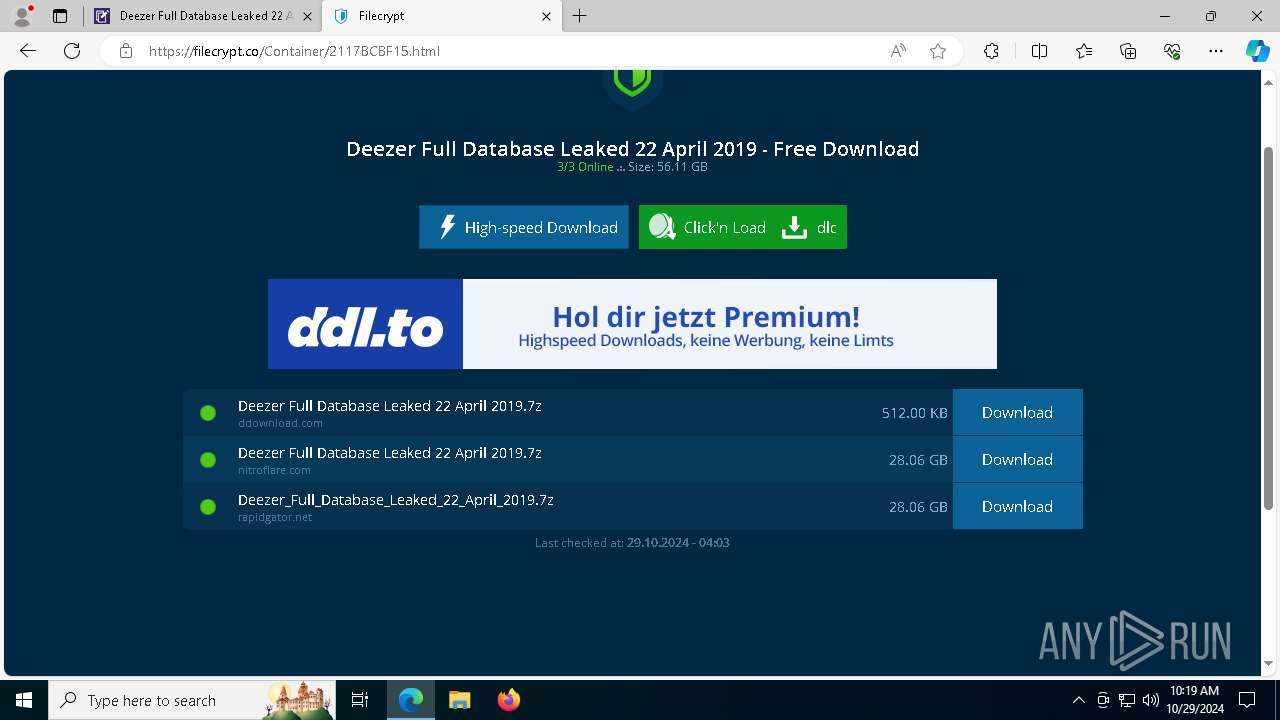
Task: Open Microsoft Edge from taskbar
Action: pos(411,700)
